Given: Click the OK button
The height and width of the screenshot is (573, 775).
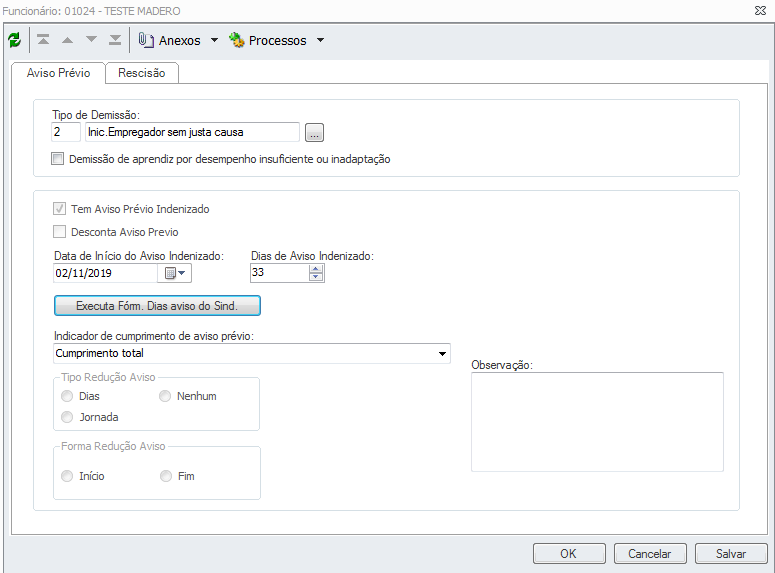Looking at the screenshot, I should [569, 554].
